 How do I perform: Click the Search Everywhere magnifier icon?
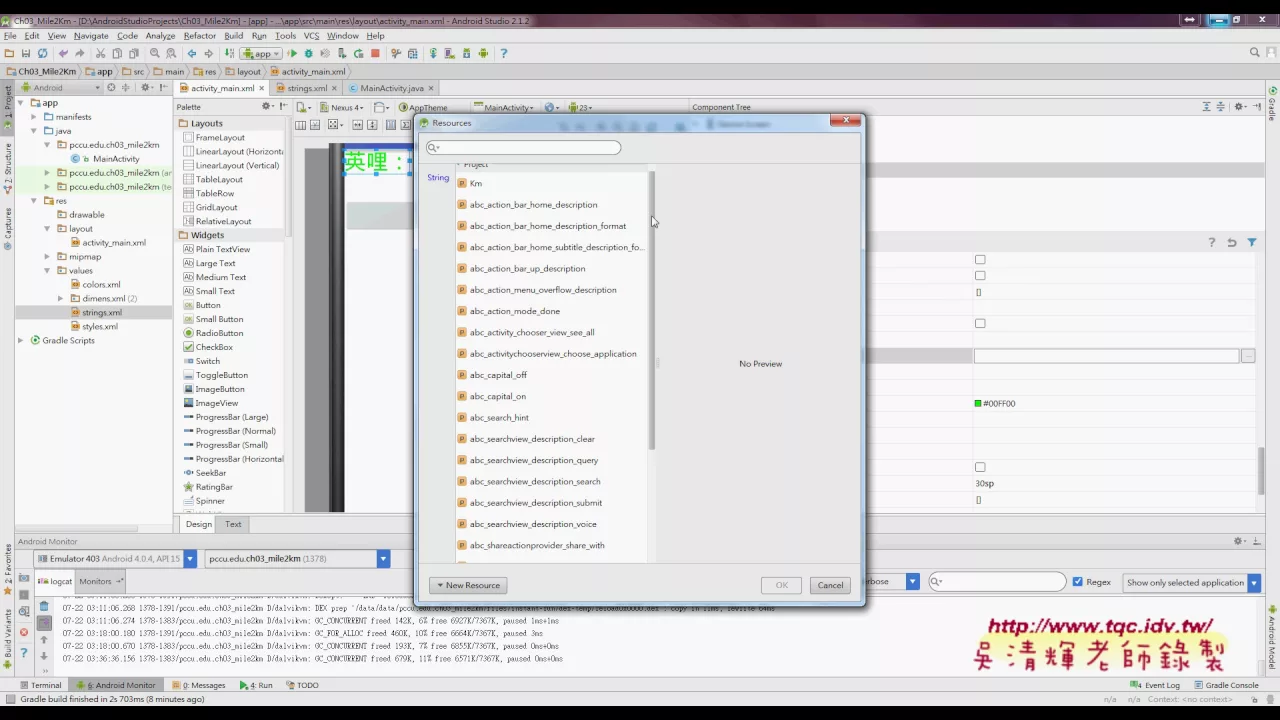1255,53
